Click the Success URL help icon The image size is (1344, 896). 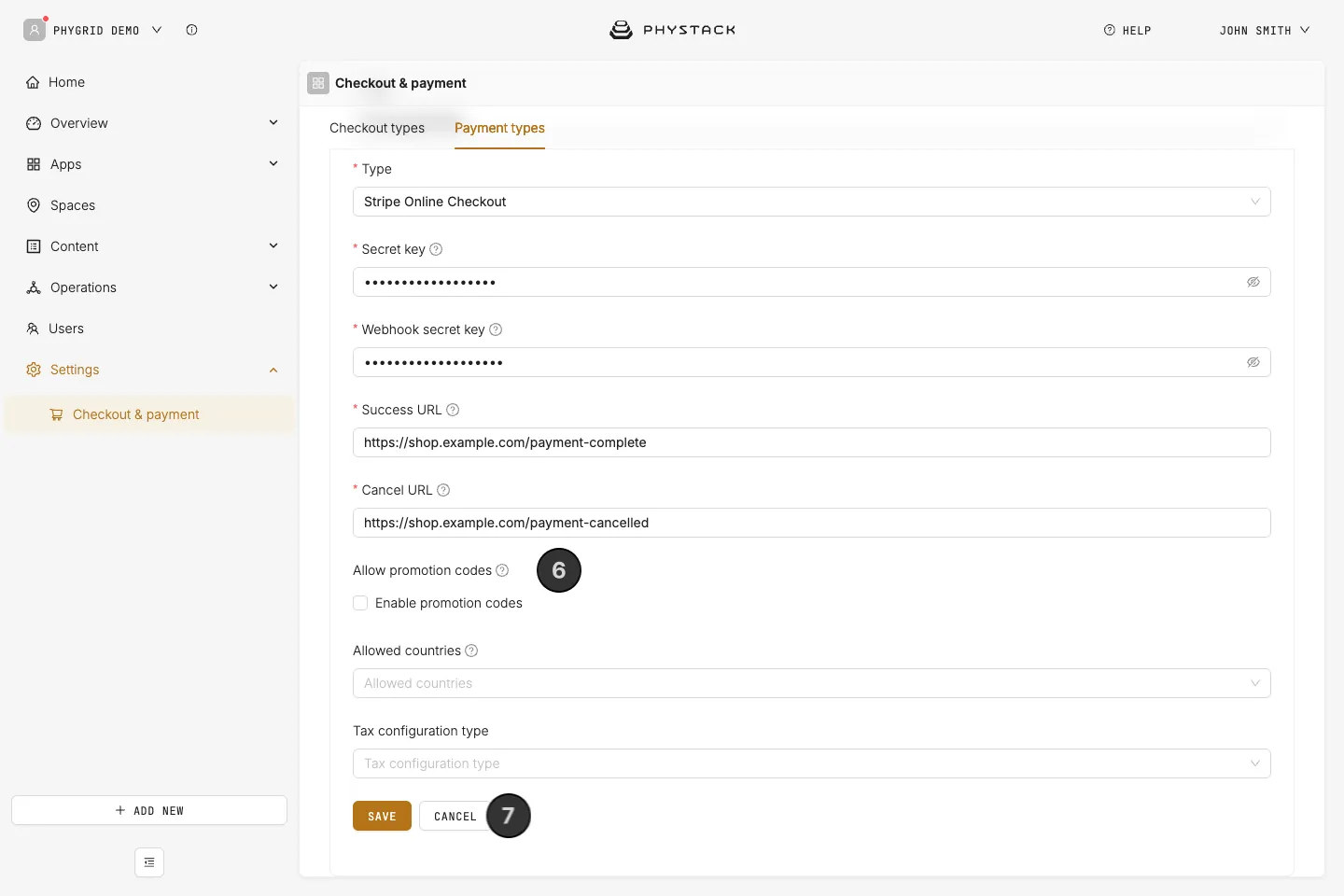453,410
